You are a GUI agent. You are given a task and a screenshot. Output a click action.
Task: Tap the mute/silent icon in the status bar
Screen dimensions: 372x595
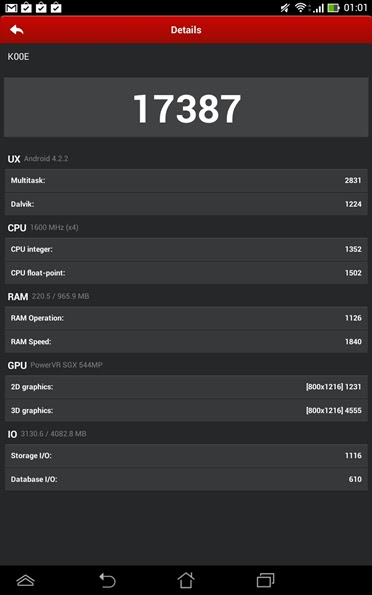pos(285,8)
